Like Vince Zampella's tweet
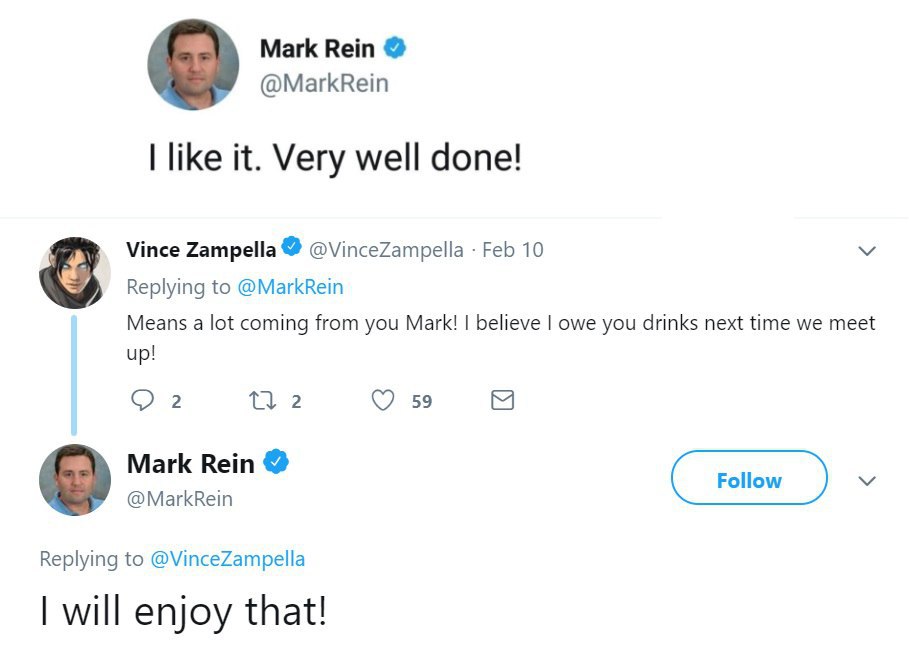This screenshot has height=649, width=909. 383,401
